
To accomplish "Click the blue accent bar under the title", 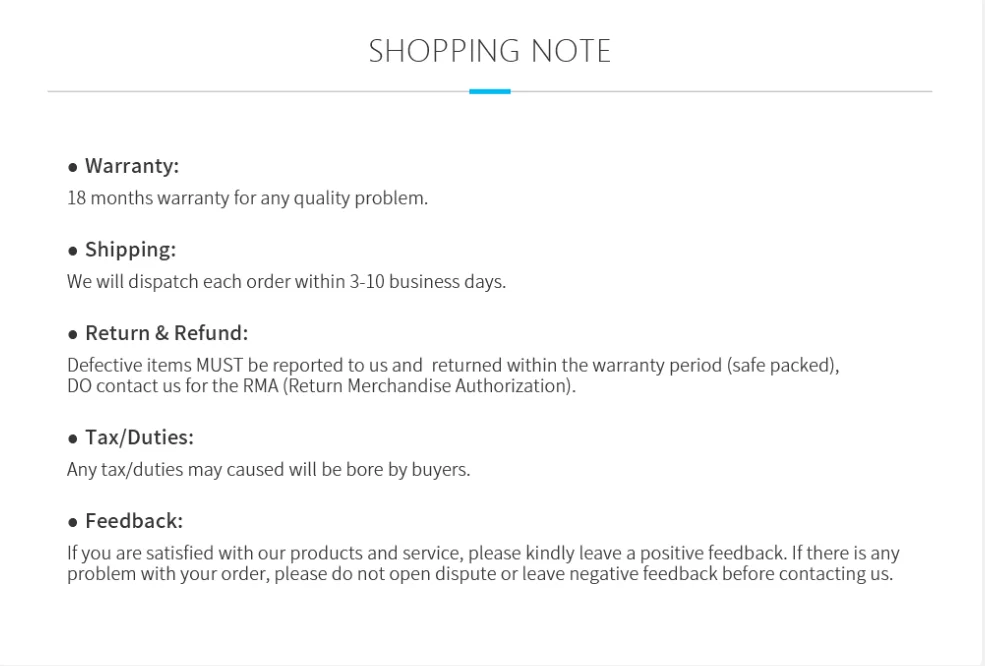I will [490, 91].
